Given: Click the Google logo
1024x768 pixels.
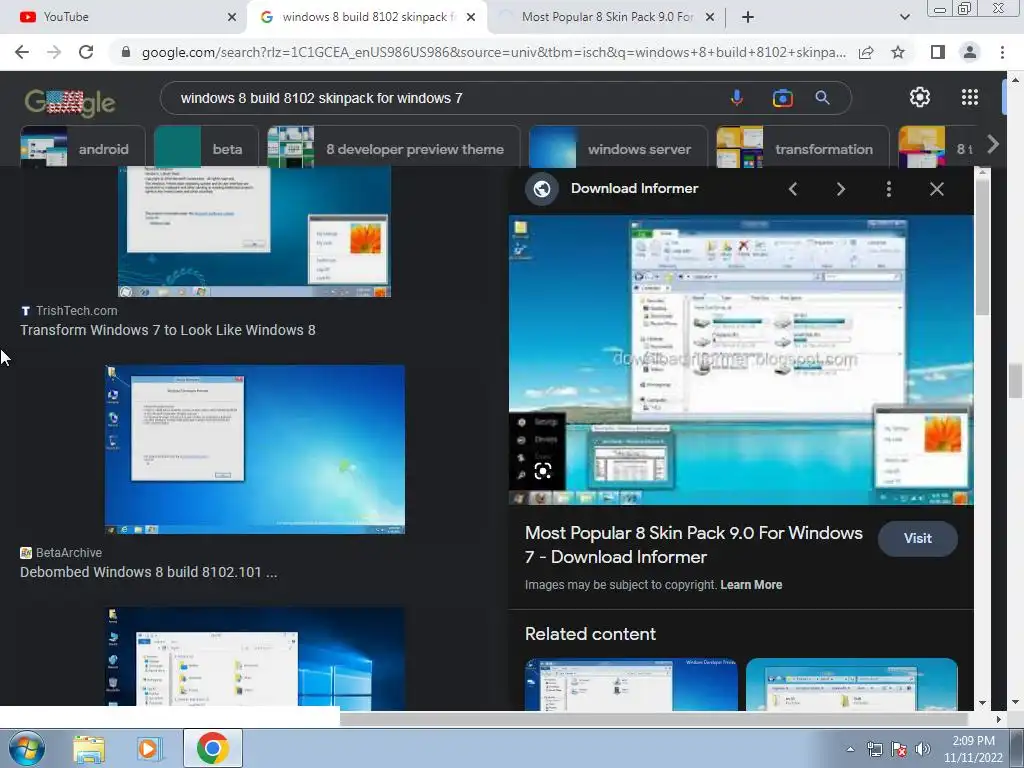Looking at the screenshot, I should point(70,102).
